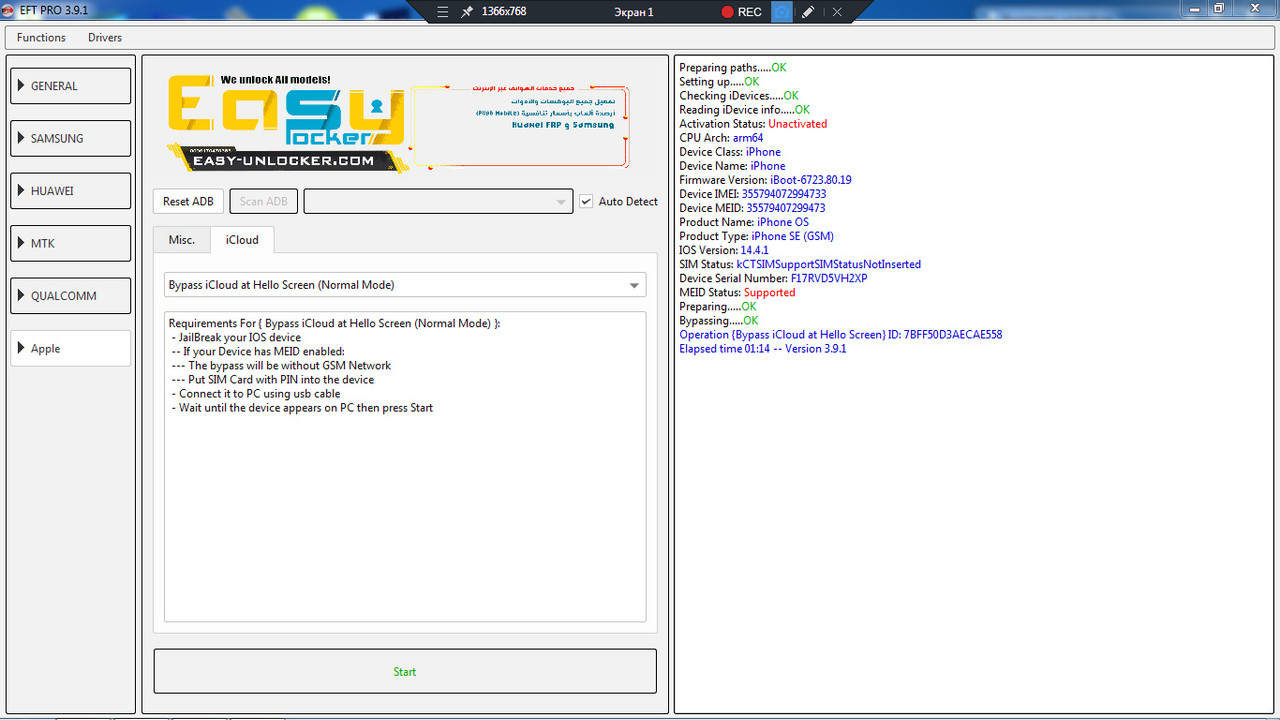Screen dimensions: 1280x720
Task: Expand the SAMSUNG section
Action: [71, 138]
